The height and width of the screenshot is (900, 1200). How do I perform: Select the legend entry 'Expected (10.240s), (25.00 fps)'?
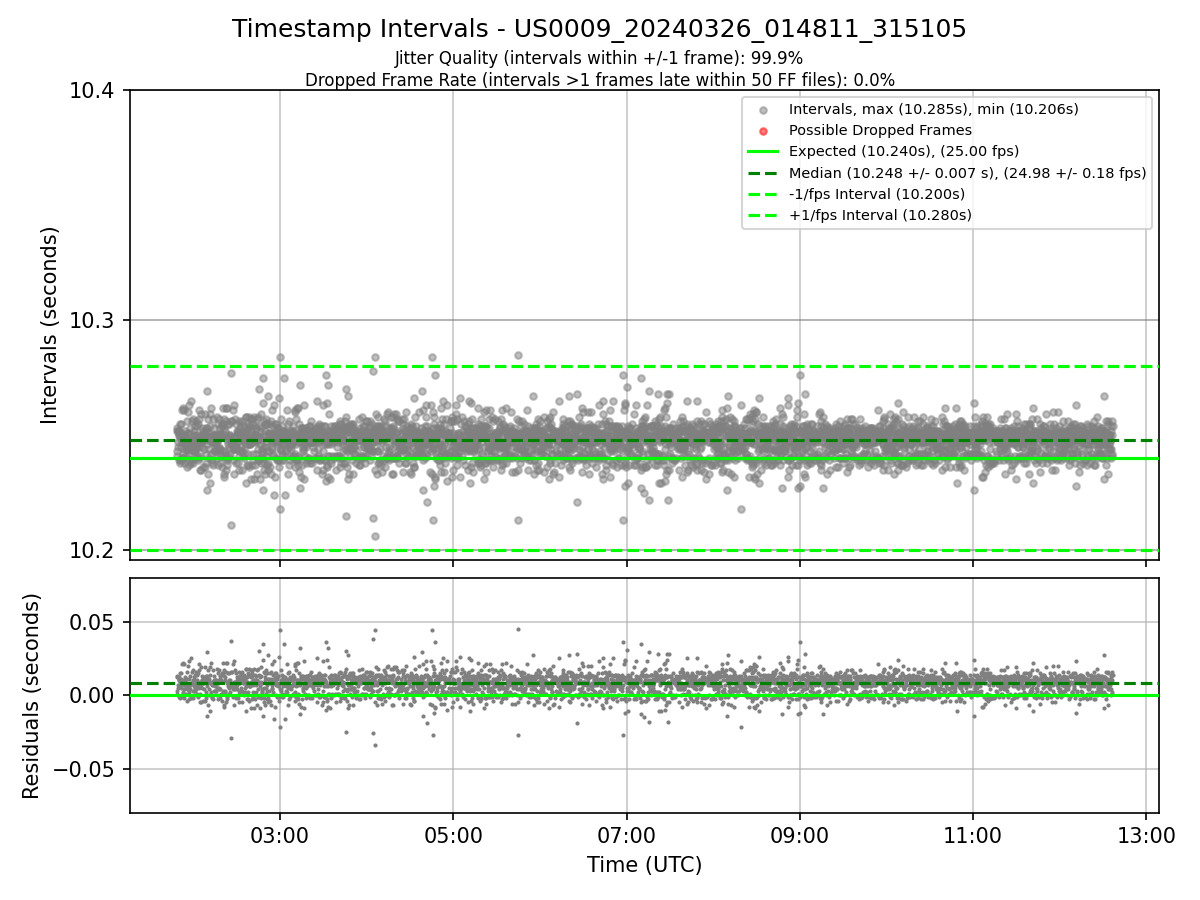pos(904,151)
